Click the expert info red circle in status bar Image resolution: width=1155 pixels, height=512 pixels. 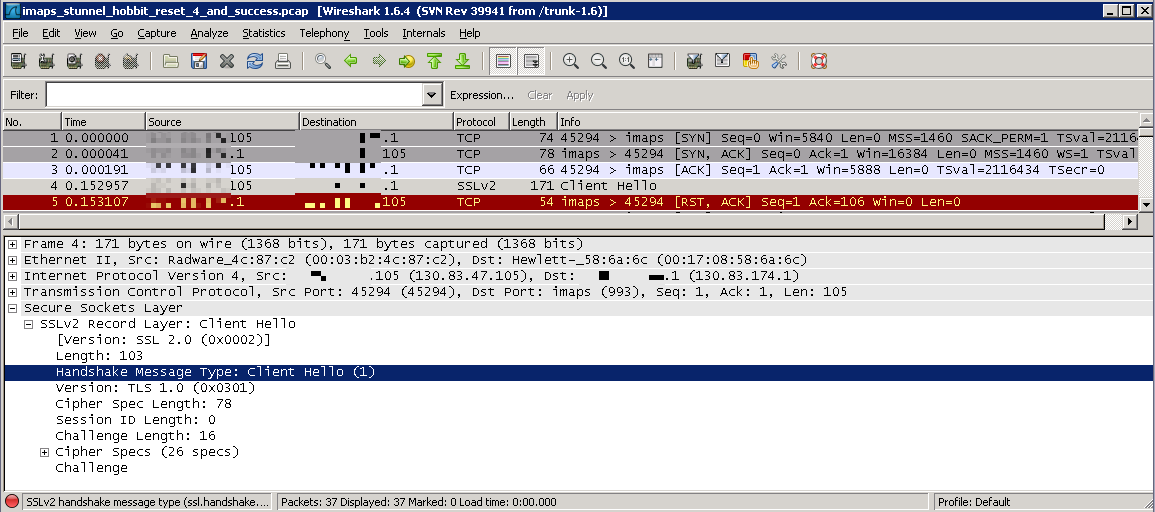point(12,502)
